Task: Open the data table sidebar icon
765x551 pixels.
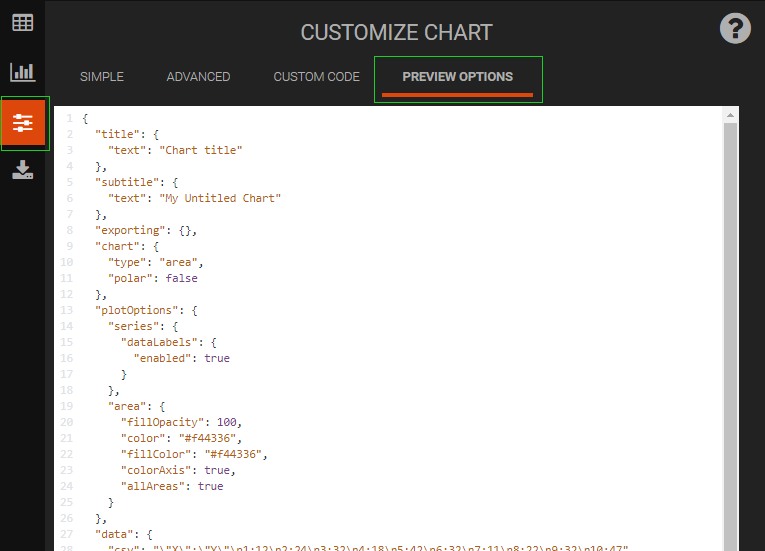Action: click(22, 22)
